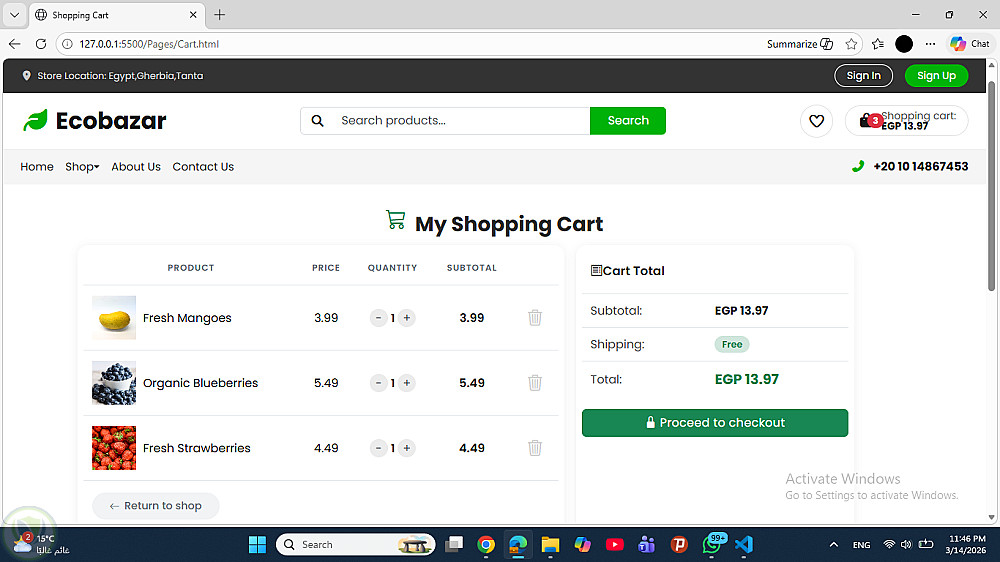Open the browser favorites list icon
Image resolution: width=1000 pixels, height=562 pixels.
coord(878,44)
